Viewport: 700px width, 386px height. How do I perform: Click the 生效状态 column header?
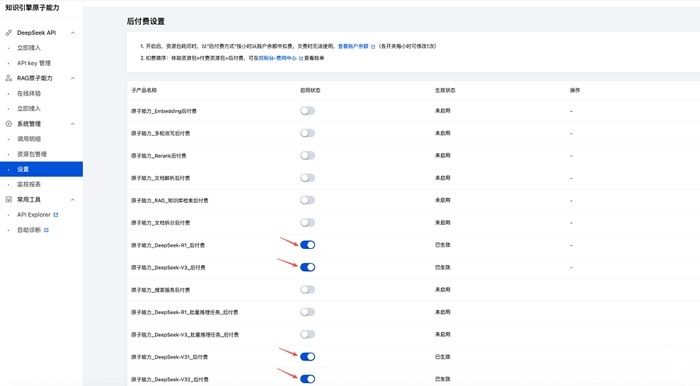[445, 90]
